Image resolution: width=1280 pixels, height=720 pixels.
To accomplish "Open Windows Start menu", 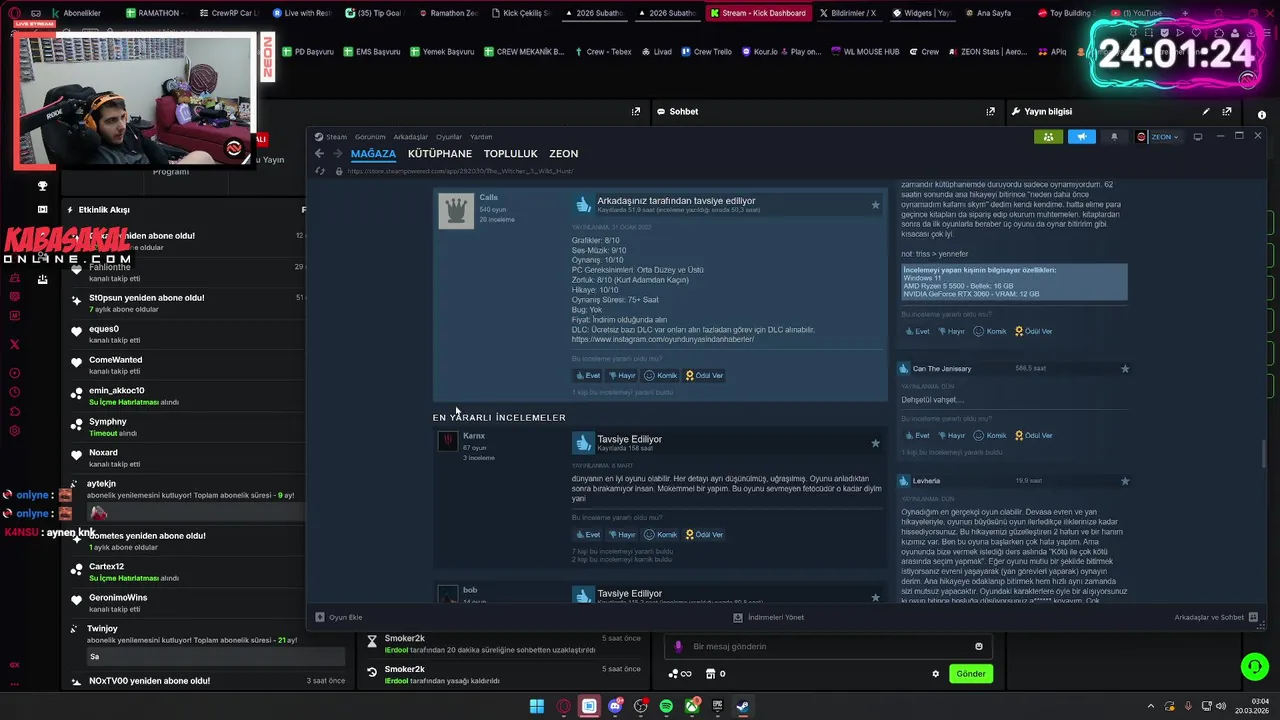I will click(537, 706).
